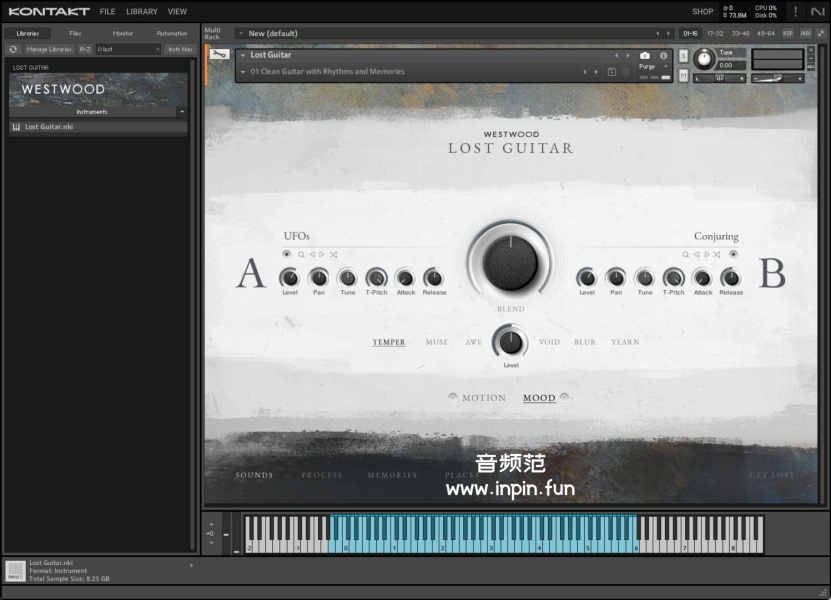
Task: Open the SHOP link
Action: (x=702, y=11)
